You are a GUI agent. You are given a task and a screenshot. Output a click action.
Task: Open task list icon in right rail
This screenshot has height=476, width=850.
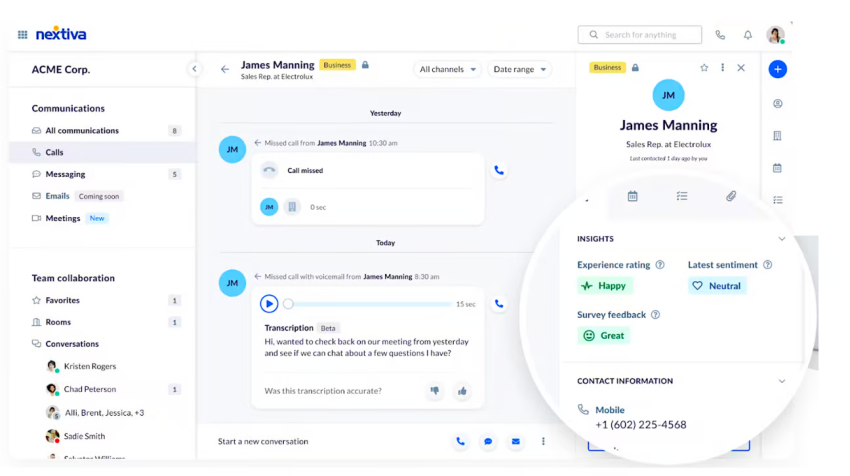tap(777, 200)
